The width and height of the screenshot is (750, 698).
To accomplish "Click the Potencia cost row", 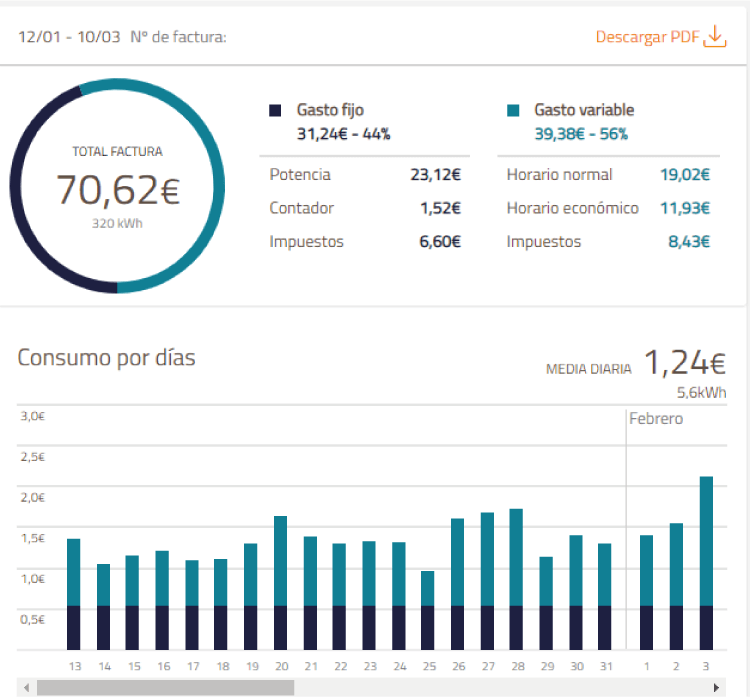I will pyautogui.click(x=365, y=175).
